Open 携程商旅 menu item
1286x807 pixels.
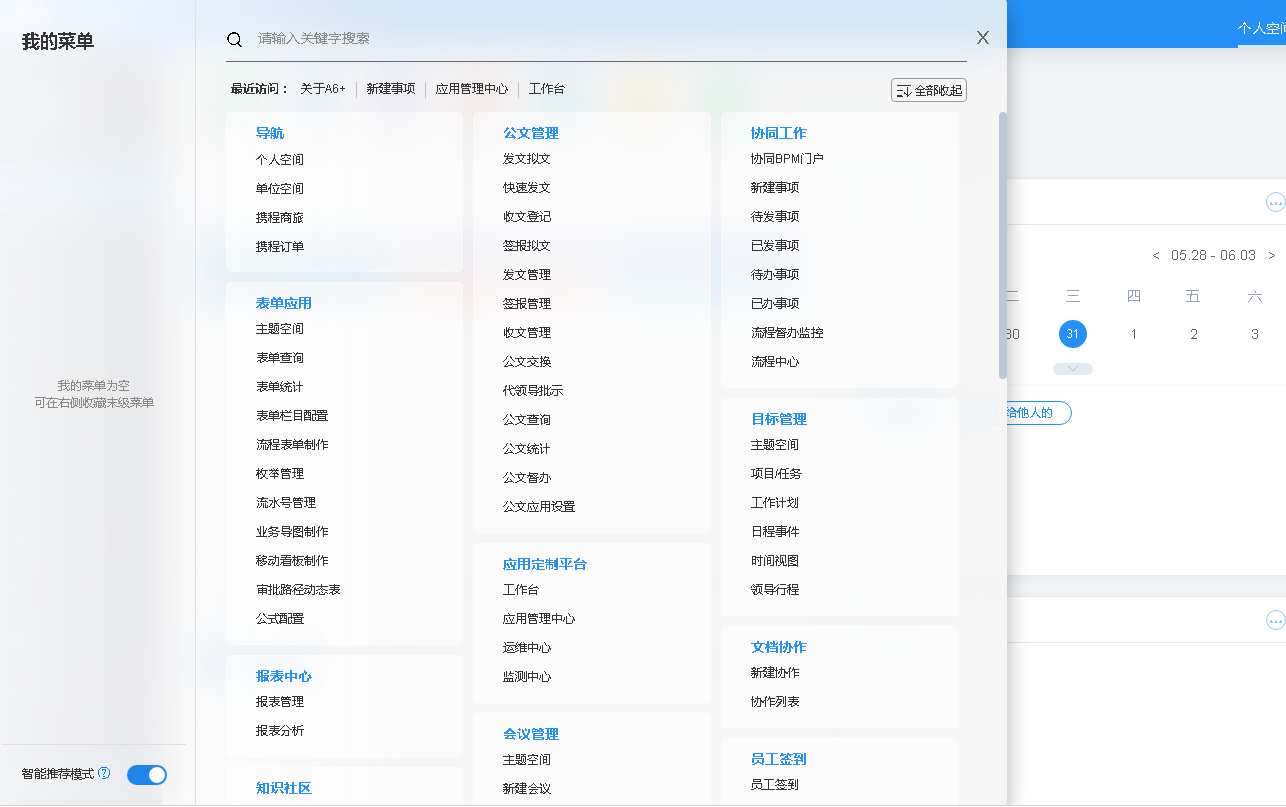280,218
